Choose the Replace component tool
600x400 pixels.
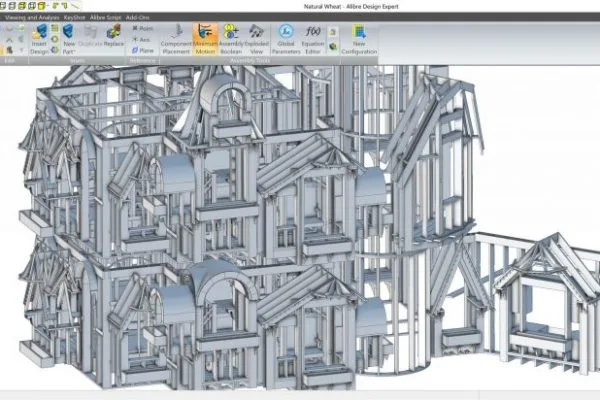[114, 36]
